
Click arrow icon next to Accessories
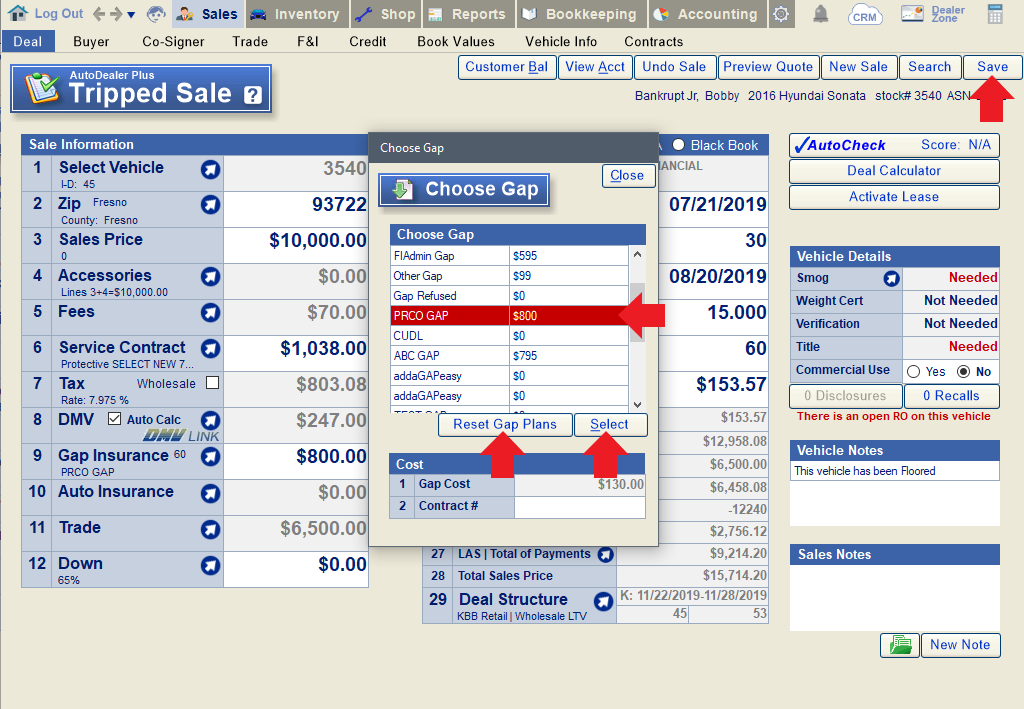tap(210, 277)
